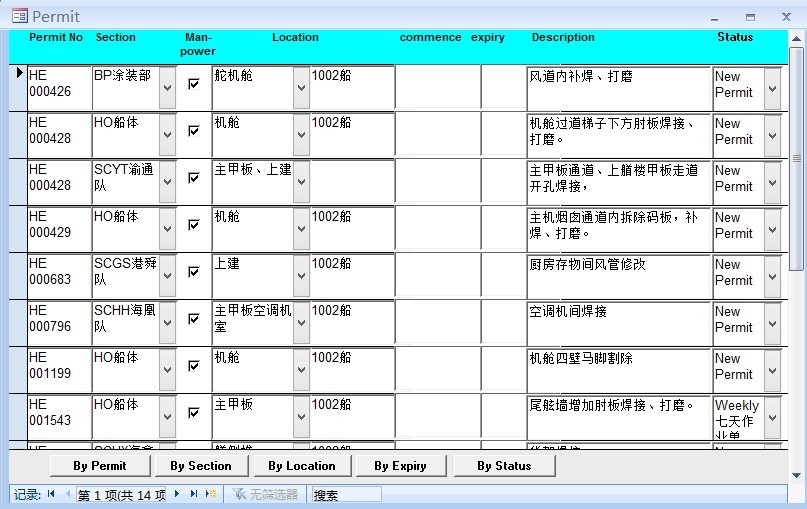Advance to next record arrow
The width and height of the screenshot is (807, 509).
(x=177, y=494)
